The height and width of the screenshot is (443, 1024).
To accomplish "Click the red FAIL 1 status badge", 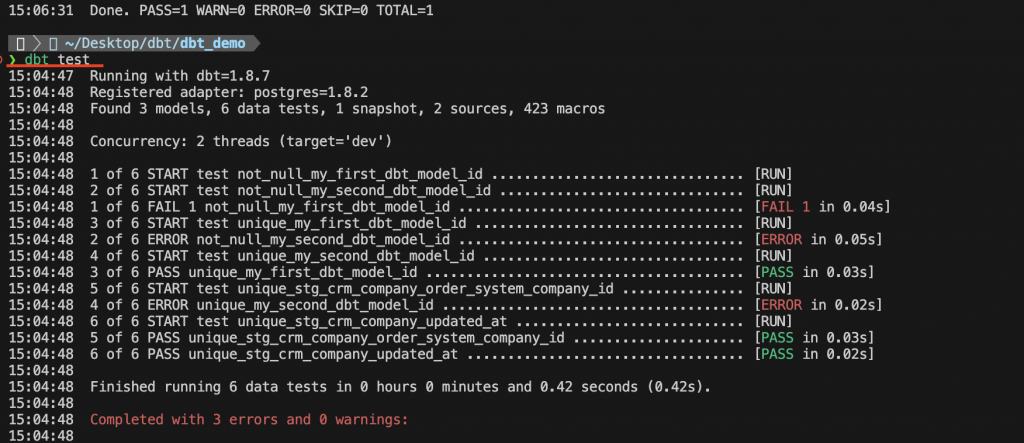I will (x=784, y=207).
